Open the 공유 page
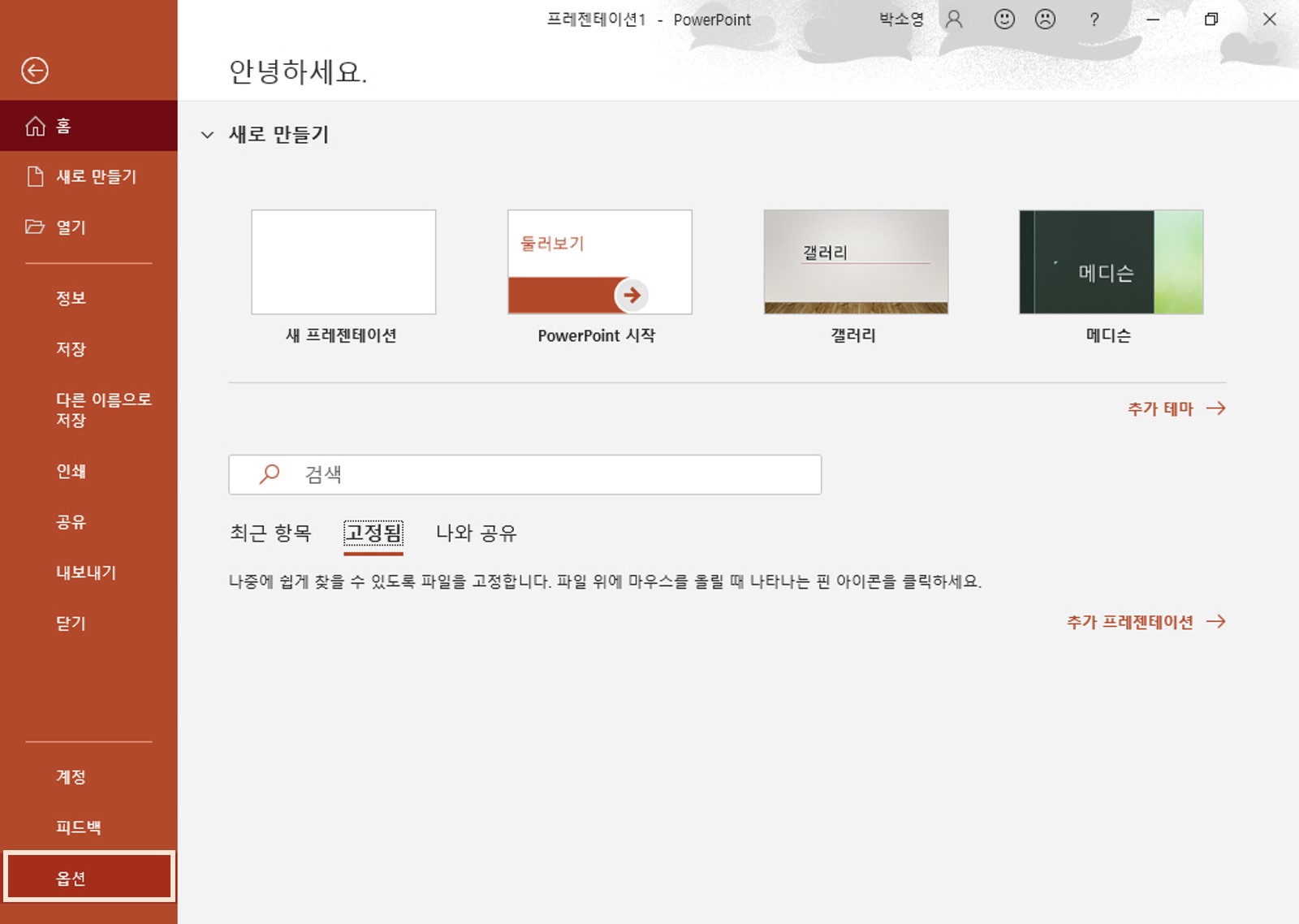 click(88, 522)
